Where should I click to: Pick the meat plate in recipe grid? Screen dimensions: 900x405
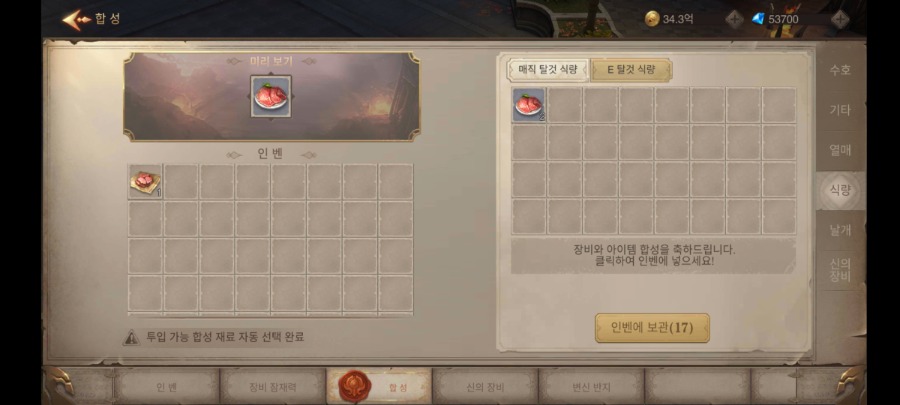pos(529,105)
